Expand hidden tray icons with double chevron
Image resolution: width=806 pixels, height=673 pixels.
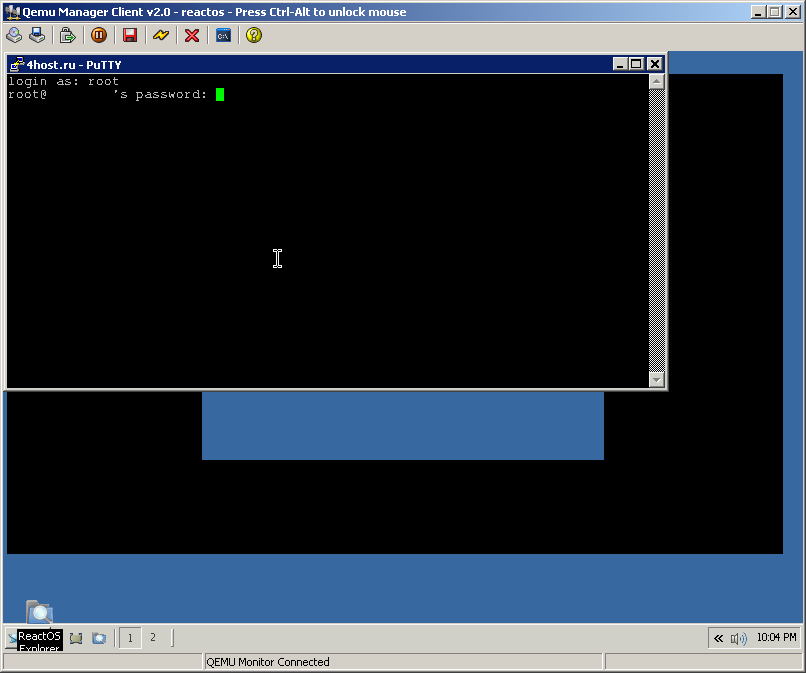click(x=718, y=638)
